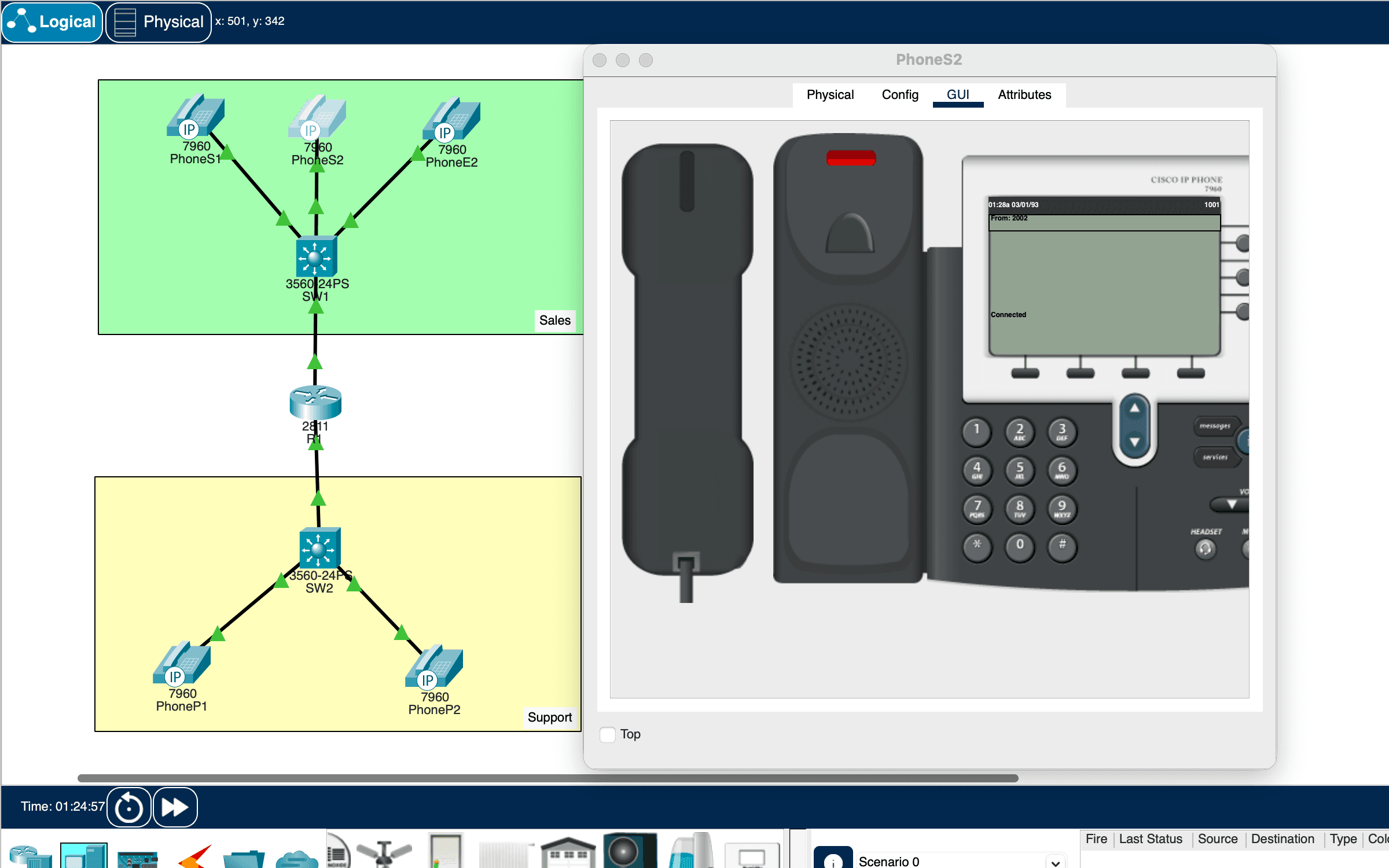Click the Support area label

[x=549, y=718]
